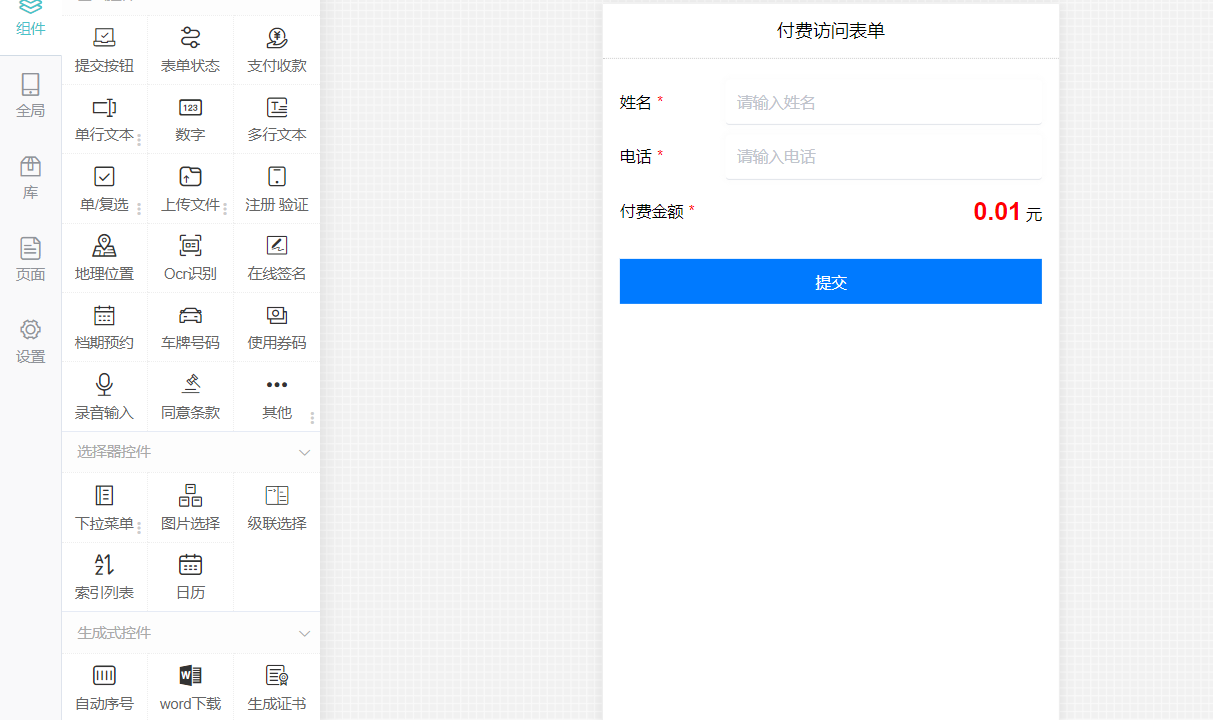Select the 支付收款 payment component icon
Screen dimensions: 1213x720
click(x=277, y=40)
